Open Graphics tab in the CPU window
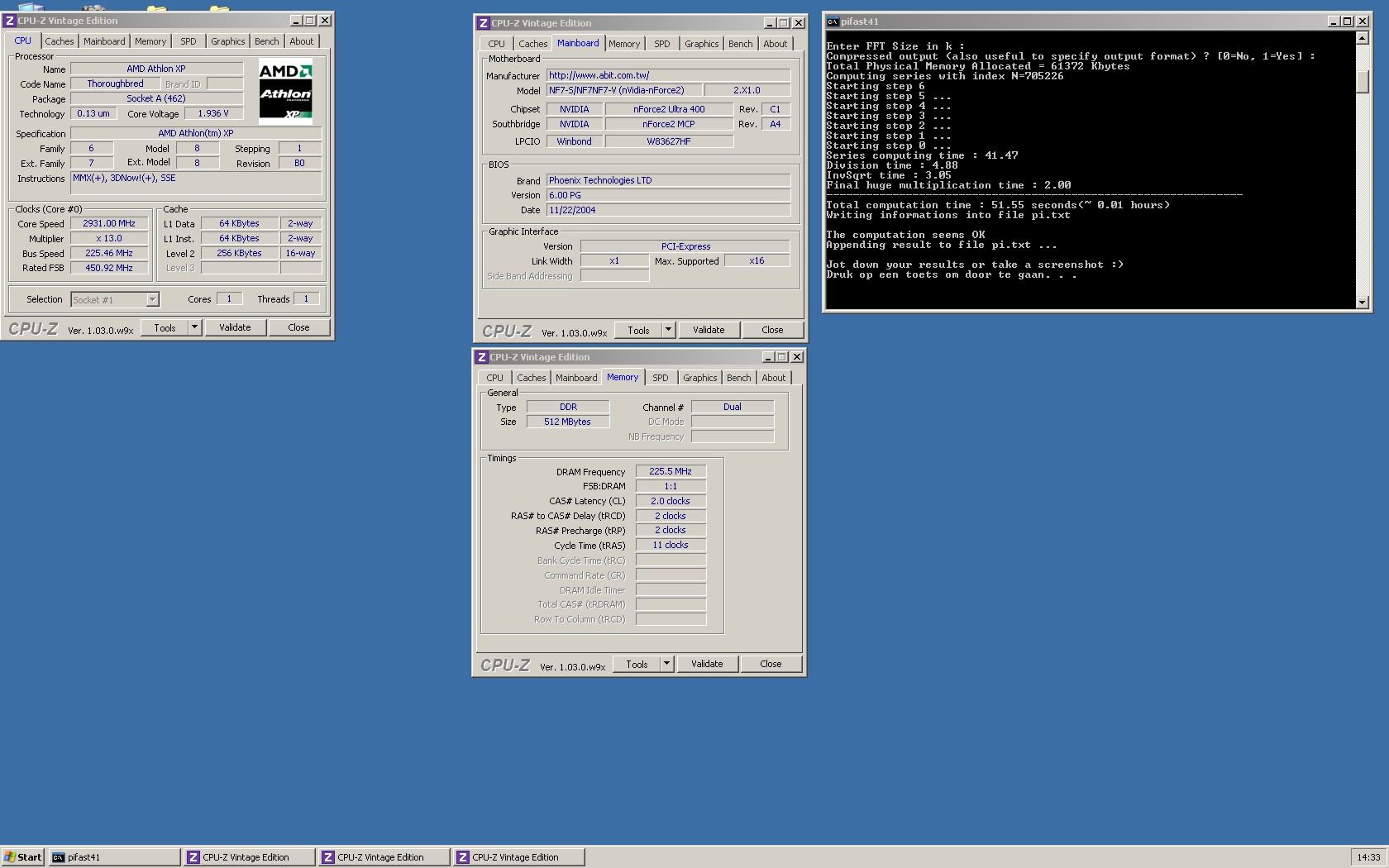Viewport: 1389px width, 868px height. point(227,41)
